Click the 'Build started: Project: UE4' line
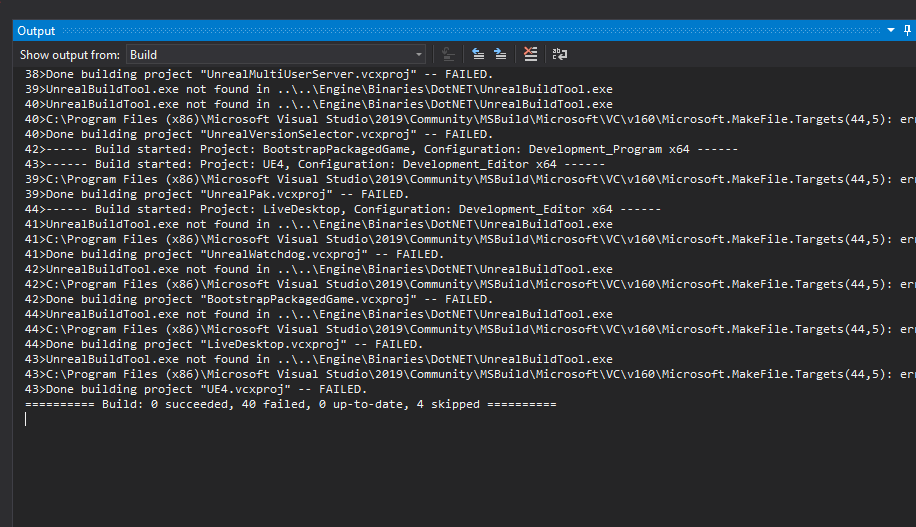916x527 pixels. click(x=315, y=164)
